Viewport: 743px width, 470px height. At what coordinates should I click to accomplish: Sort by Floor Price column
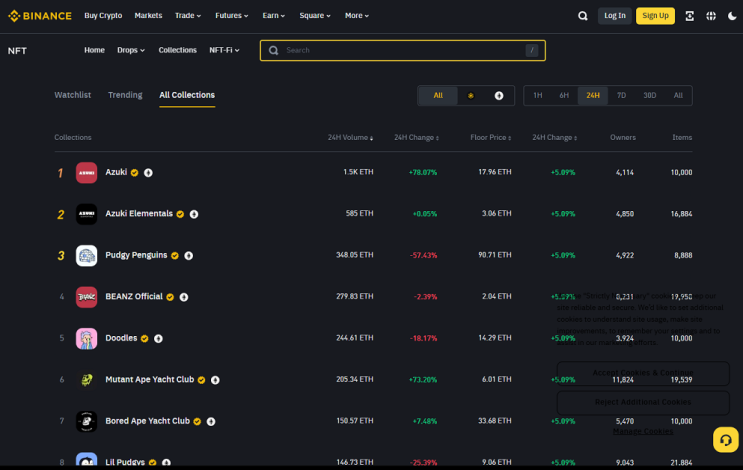point(490,137)
